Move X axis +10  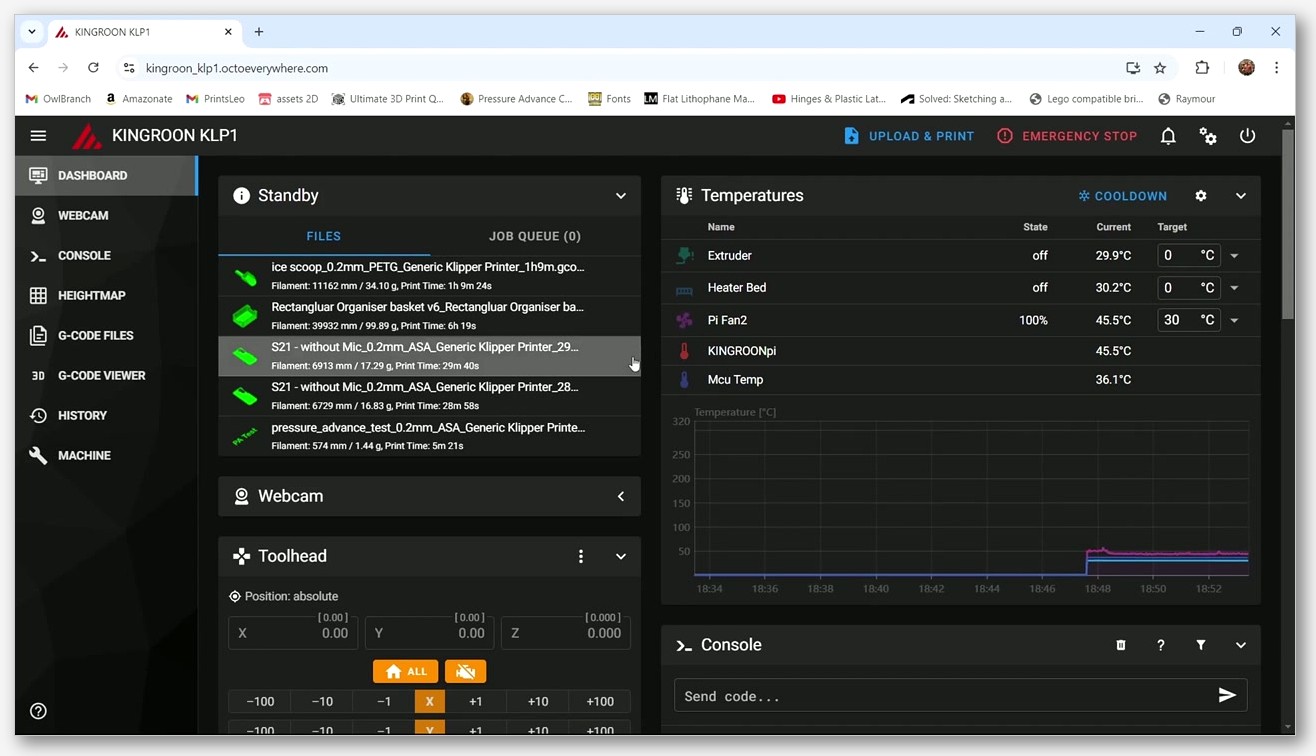tap(538, 702)
